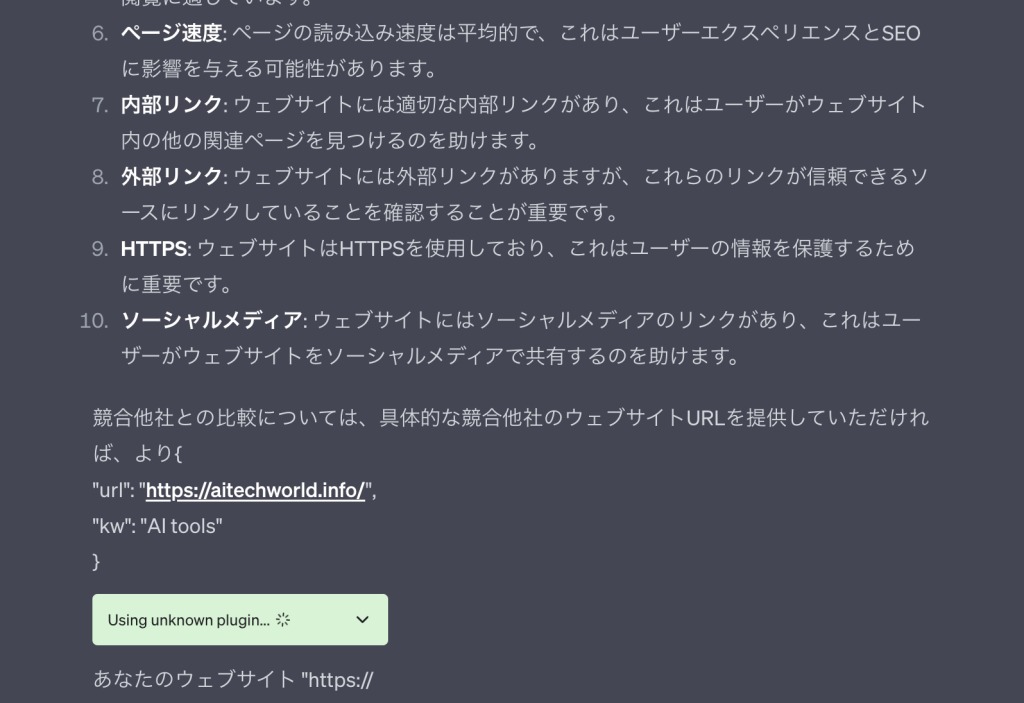Click the "kw": "AI tools" line
This screenshot has height=703, width=1024.
(x=157, y=526)
